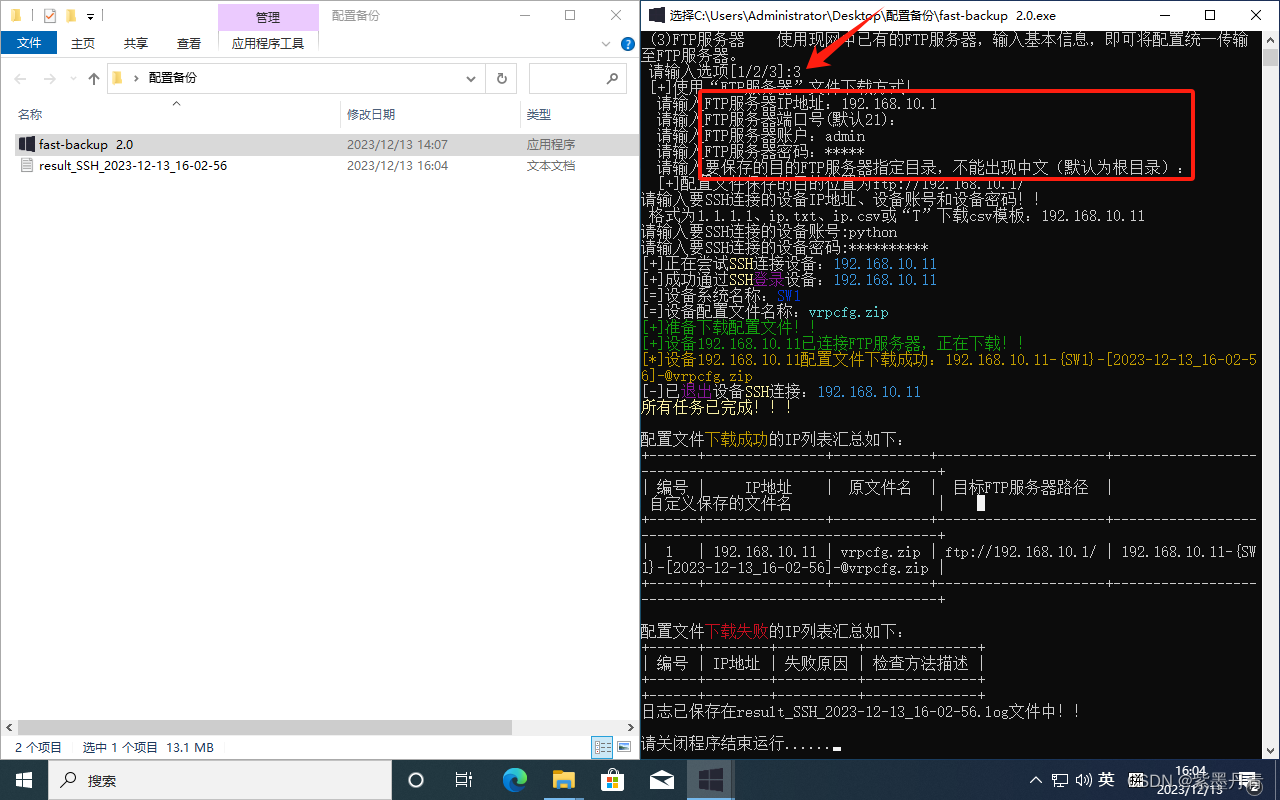The height and width of the screenshot is (800, 1280).
Task: Sort files by 类型 column header
Action: (539, 115)
